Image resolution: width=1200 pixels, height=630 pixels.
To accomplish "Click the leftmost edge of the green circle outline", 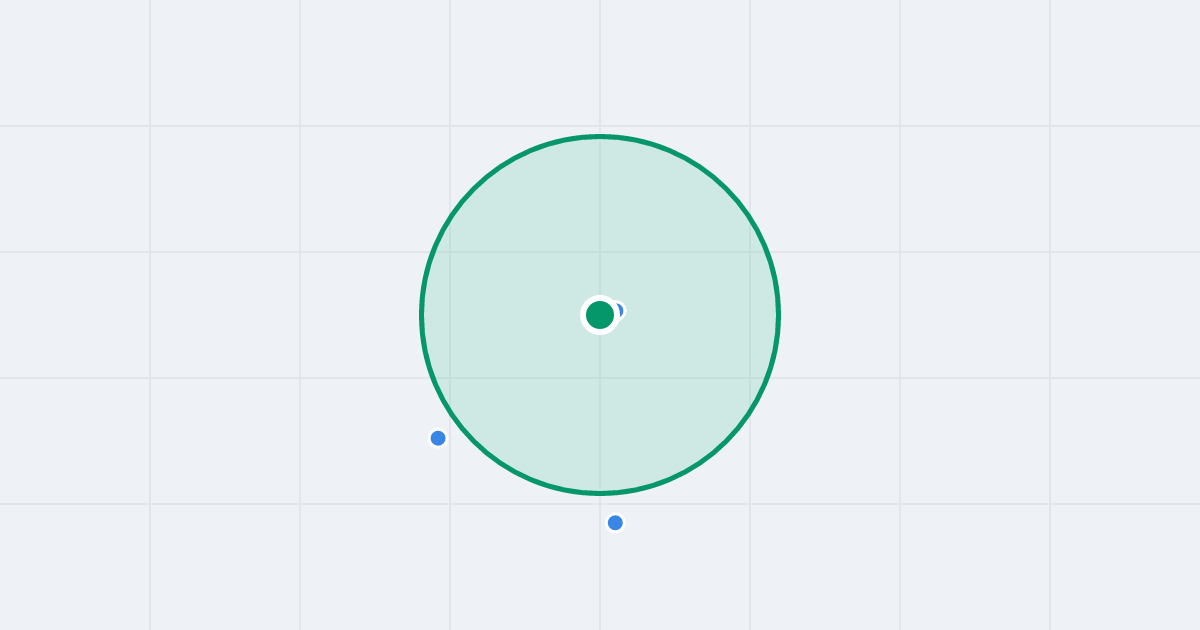I will 421,315.
